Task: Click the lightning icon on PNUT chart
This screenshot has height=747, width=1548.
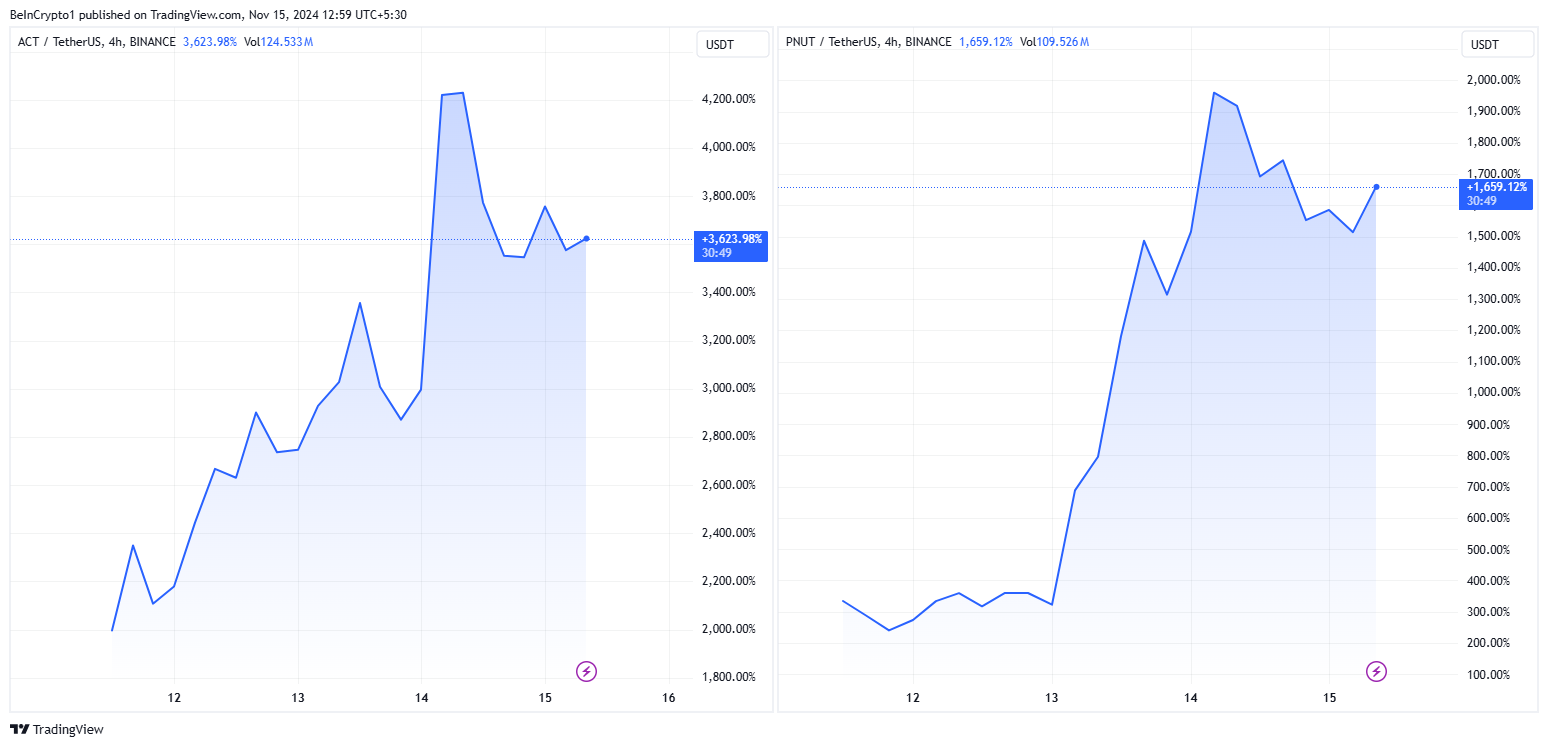Action: (1377, 671)
